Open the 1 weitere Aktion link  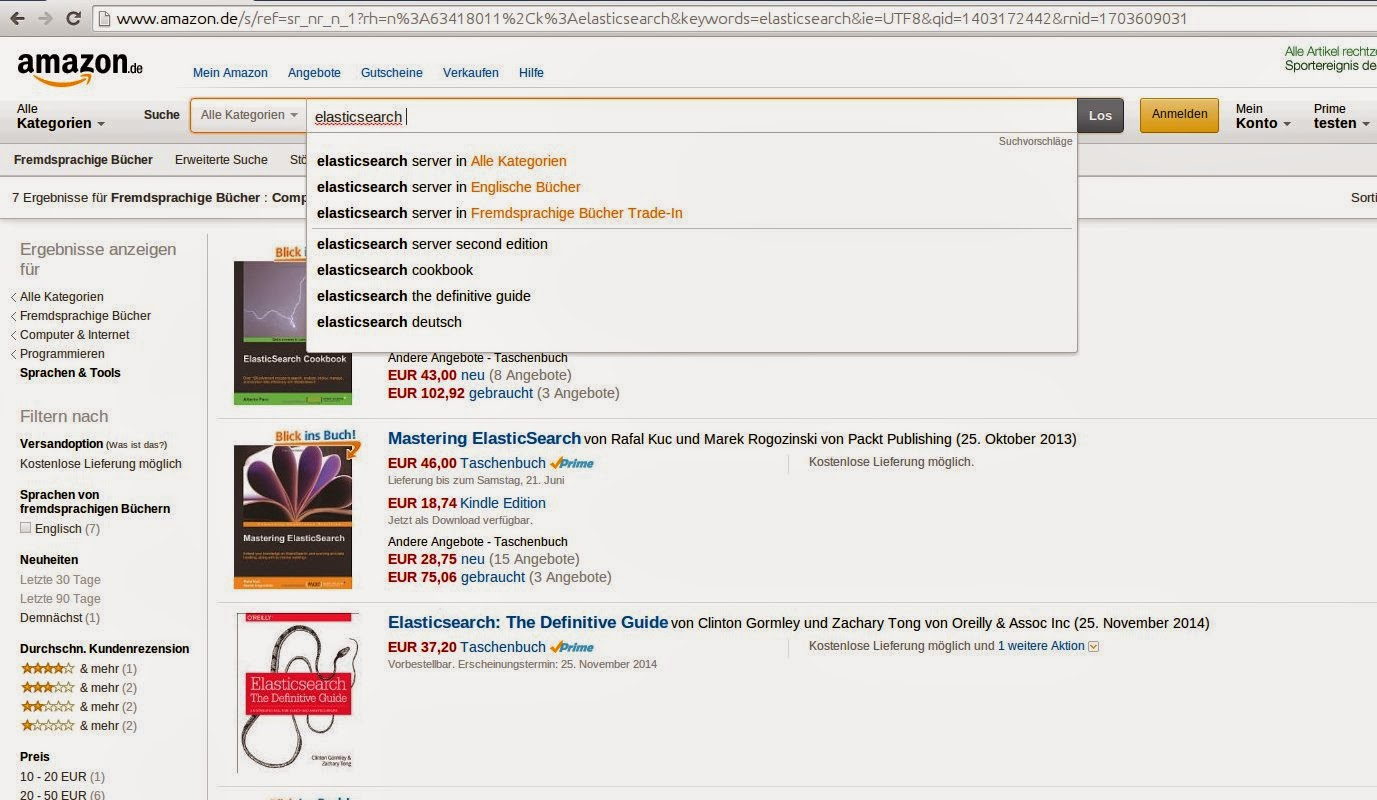[1041, 646]
